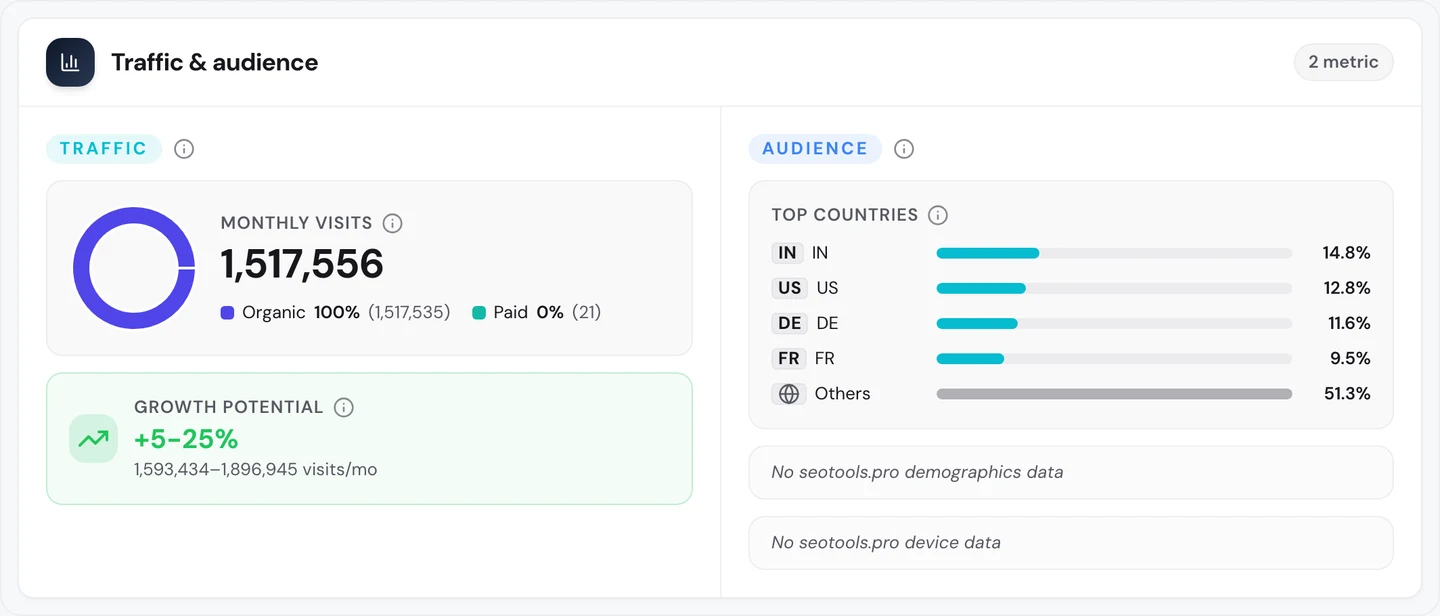Viewport: 1440px width, 616px height.
Task: Click the purple Organic legend swatch
Action: click(227, 313)
